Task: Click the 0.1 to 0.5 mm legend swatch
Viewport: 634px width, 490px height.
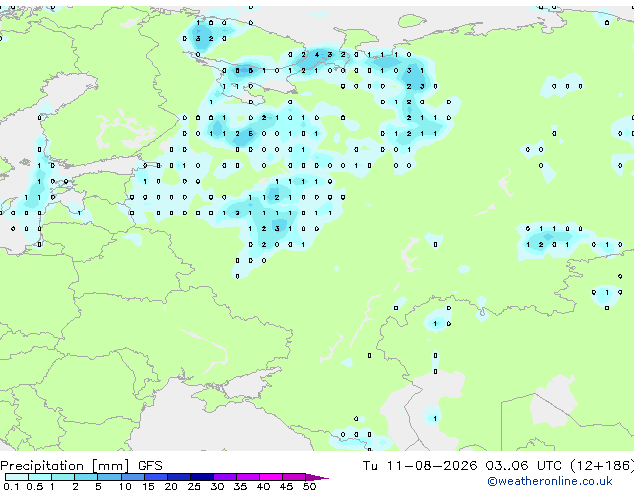Action: [x=17, y=477]
